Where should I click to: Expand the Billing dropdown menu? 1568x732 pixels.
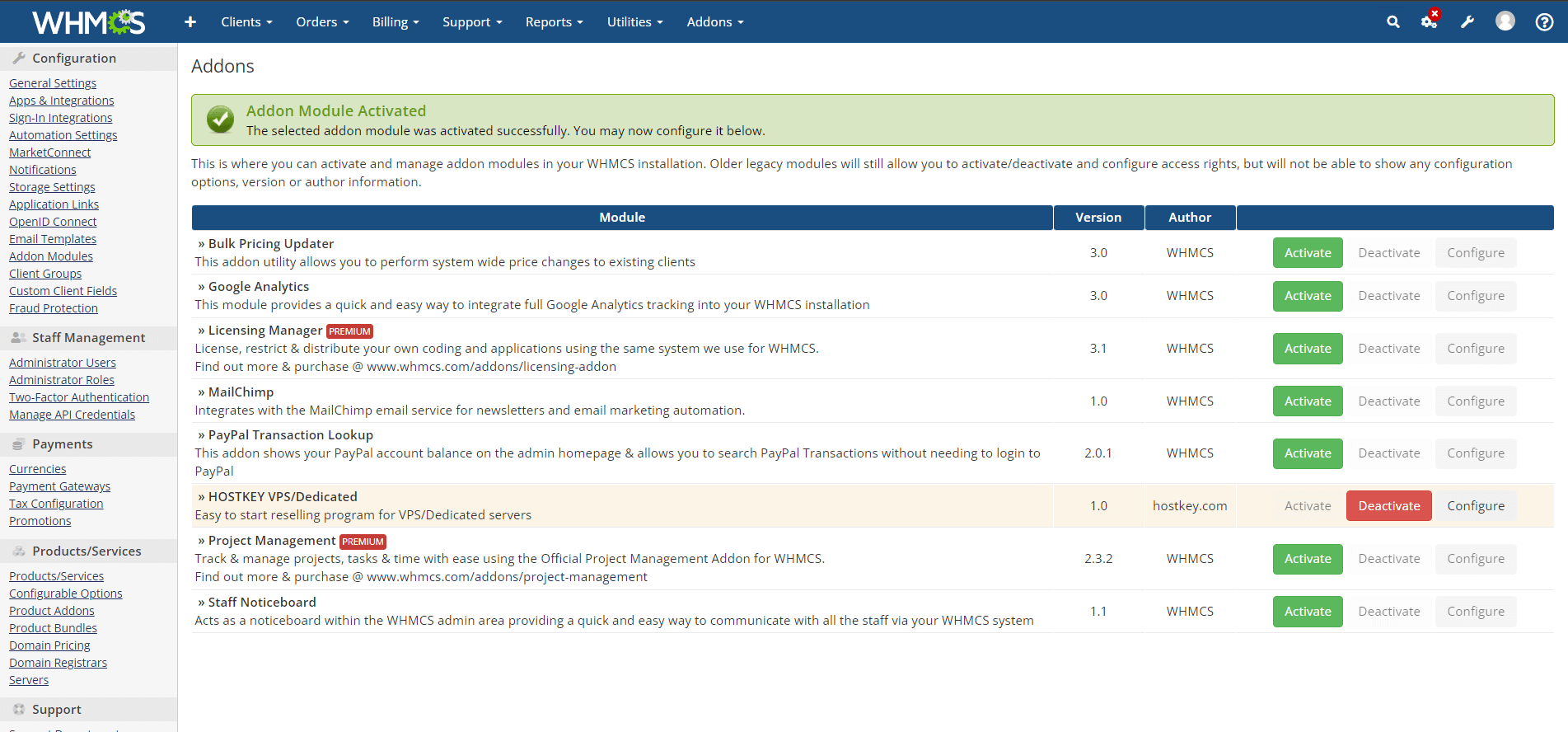pos(396,22)
